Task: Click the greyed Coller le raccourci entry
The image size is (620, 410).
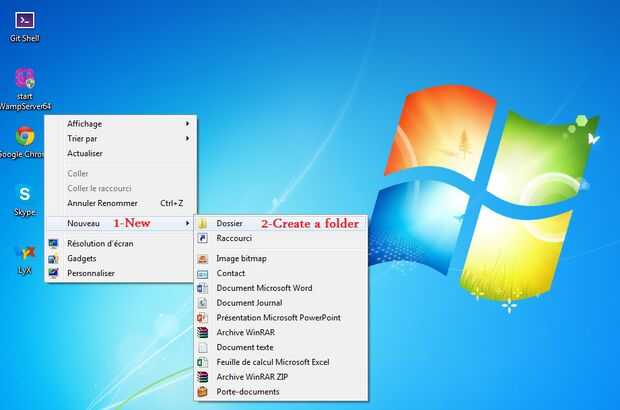Action: click(x=120, y=189)
